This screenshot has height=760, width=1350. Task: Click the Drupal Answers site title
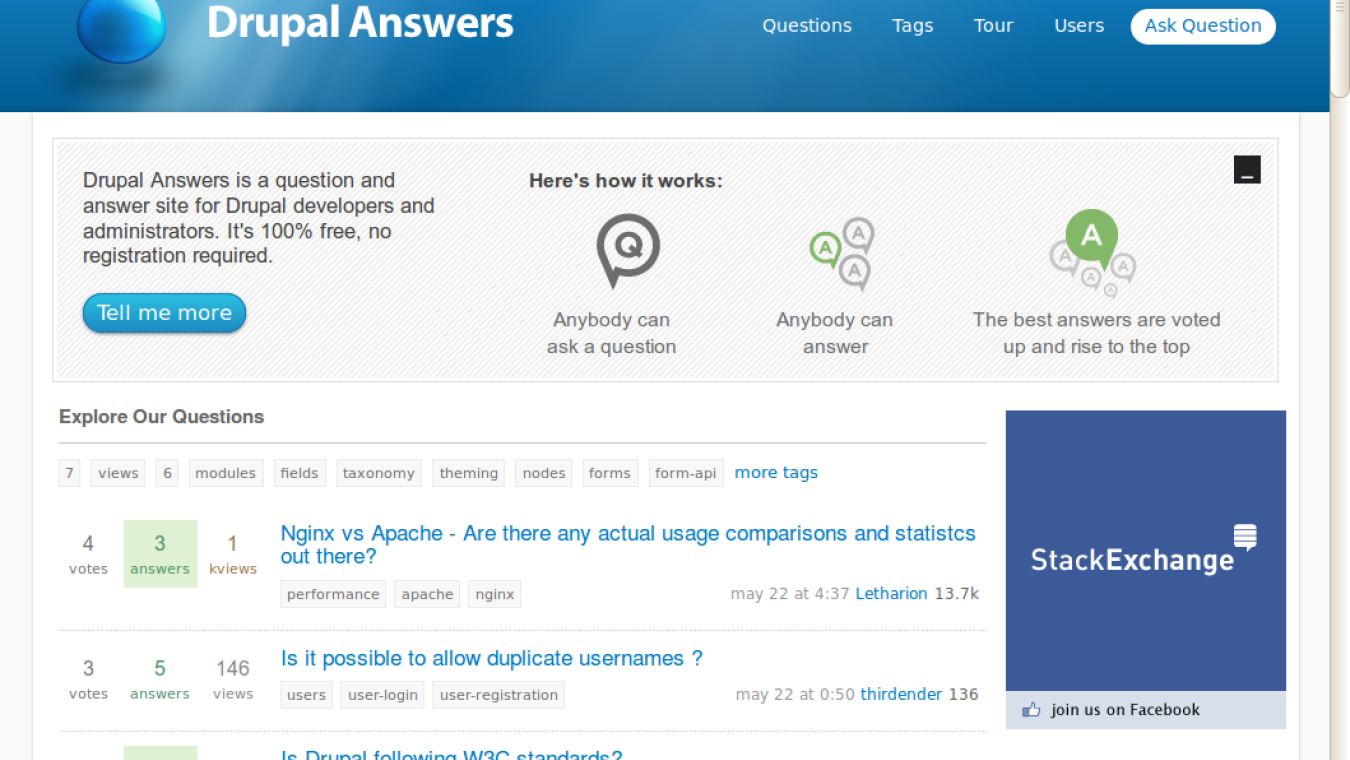[360, 22]
